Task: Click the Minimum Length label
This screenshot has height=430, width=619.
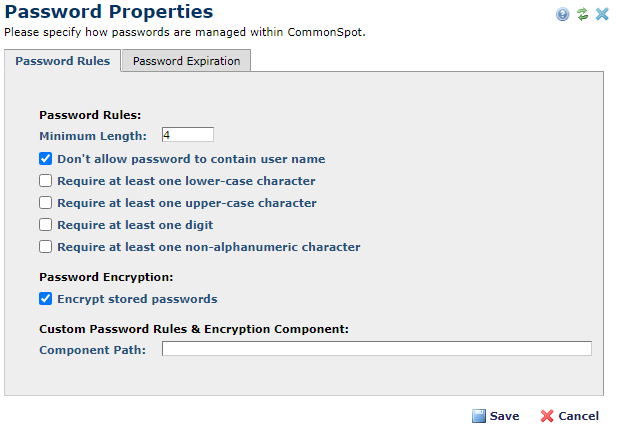Action: click(x=93, y=136)
